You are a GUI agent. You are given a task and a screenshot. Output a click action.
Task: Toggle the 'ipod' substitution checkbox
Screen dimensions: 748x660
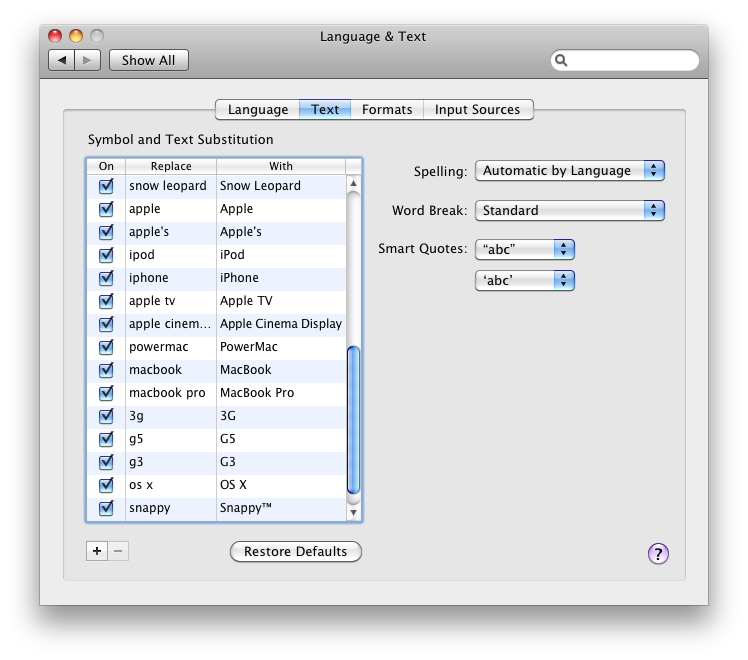[x=106, y=255]
